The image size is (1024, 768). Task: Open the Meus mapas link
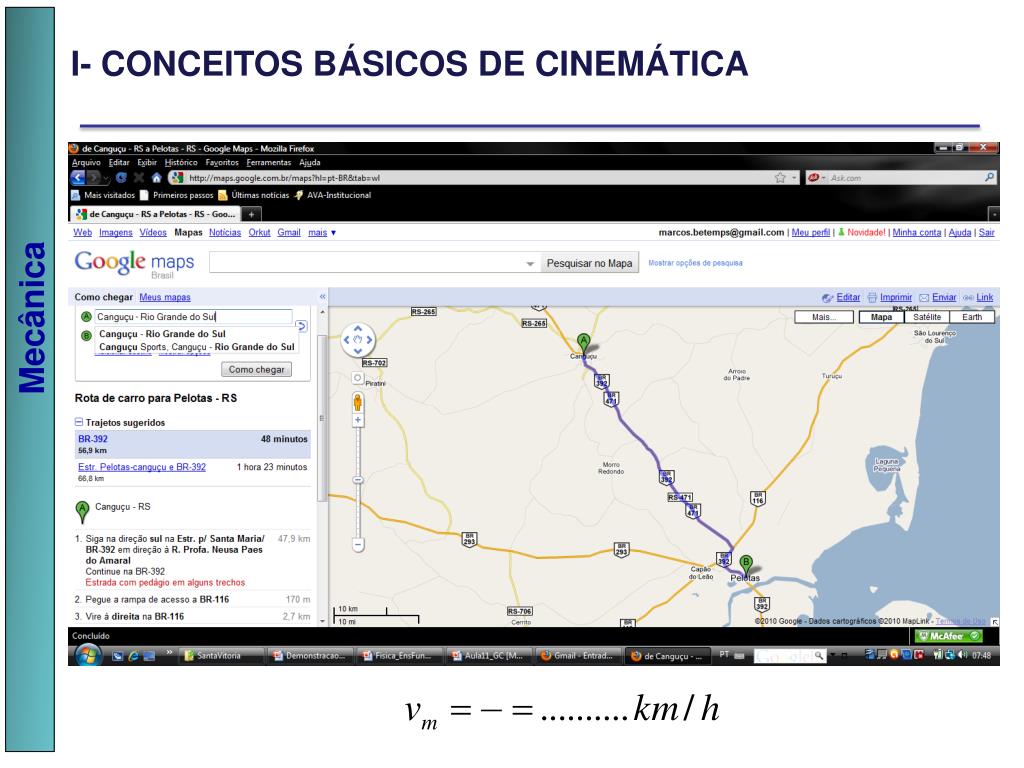point(165,297)
